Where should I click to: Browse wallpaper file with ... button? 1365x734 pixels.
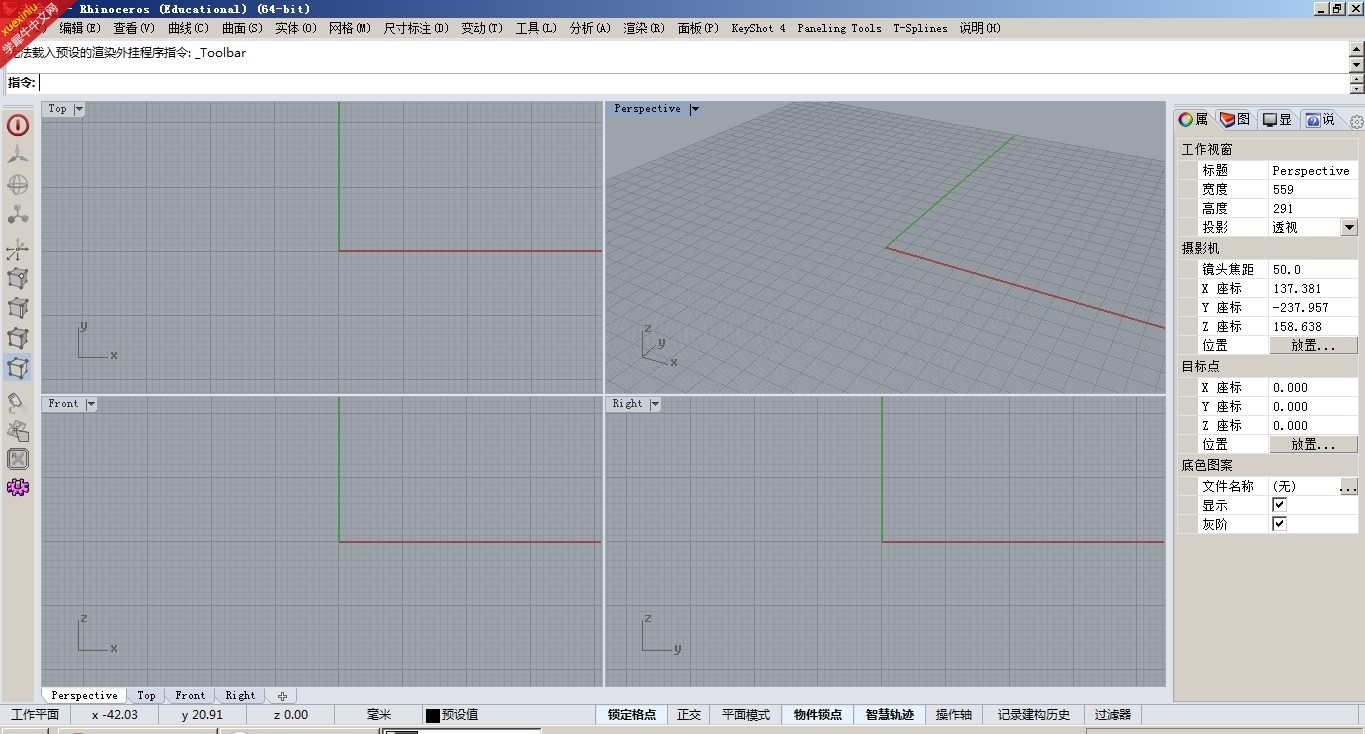click(1348, 487)
